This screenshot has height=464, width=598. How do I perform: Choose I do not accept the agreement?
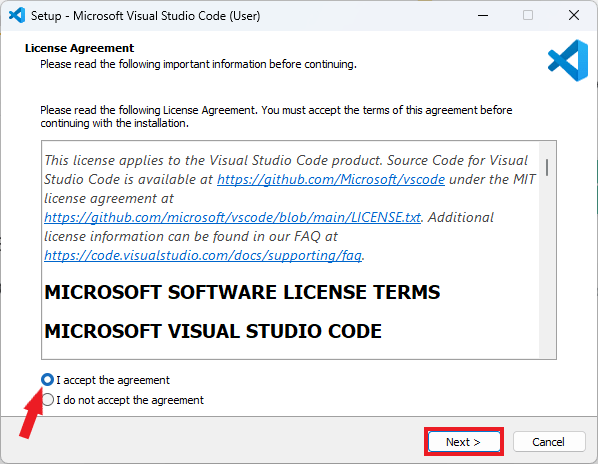47,400
